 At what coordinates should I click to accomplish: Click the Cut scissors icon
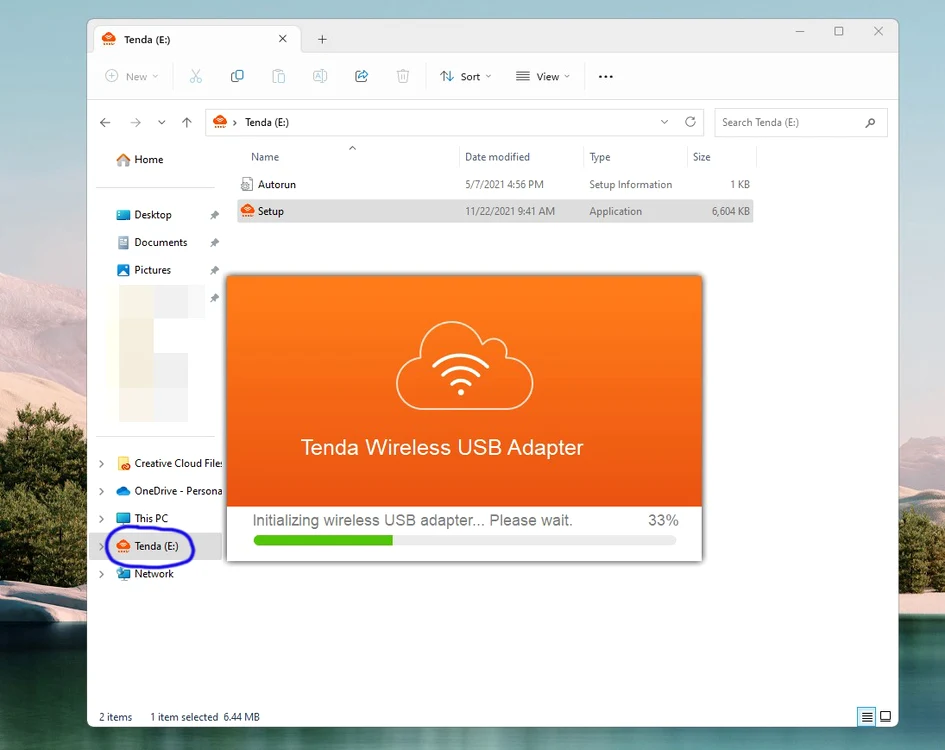[195, 76]
